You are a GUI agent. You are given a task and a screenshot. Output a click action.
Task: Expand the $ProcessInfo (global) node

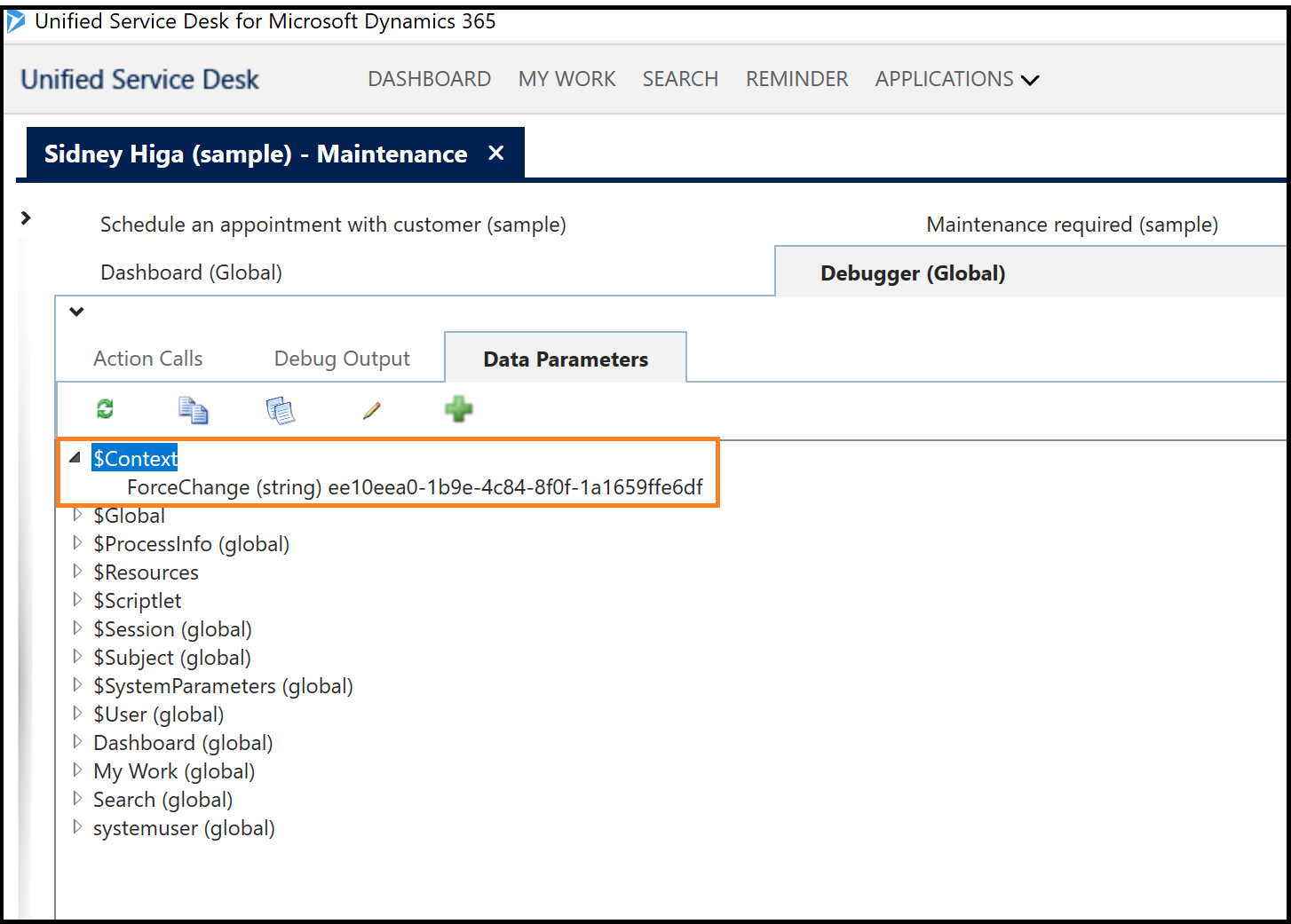(77, 543)
